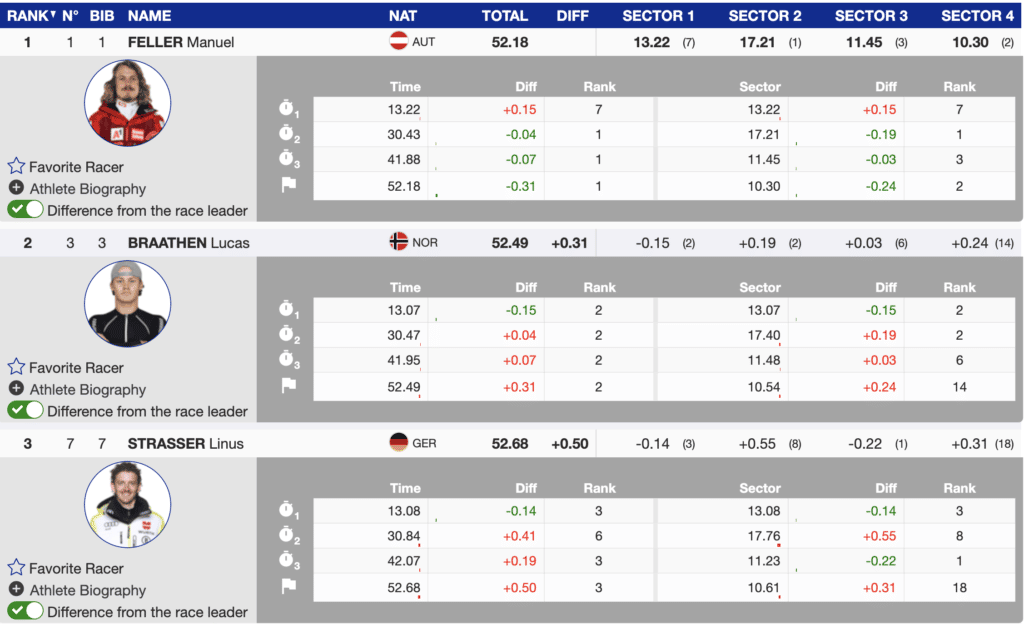Screen dimensions: 1024x624
Task: Click the Austria flag icon next to AUT
Action: tap(399, 42)
